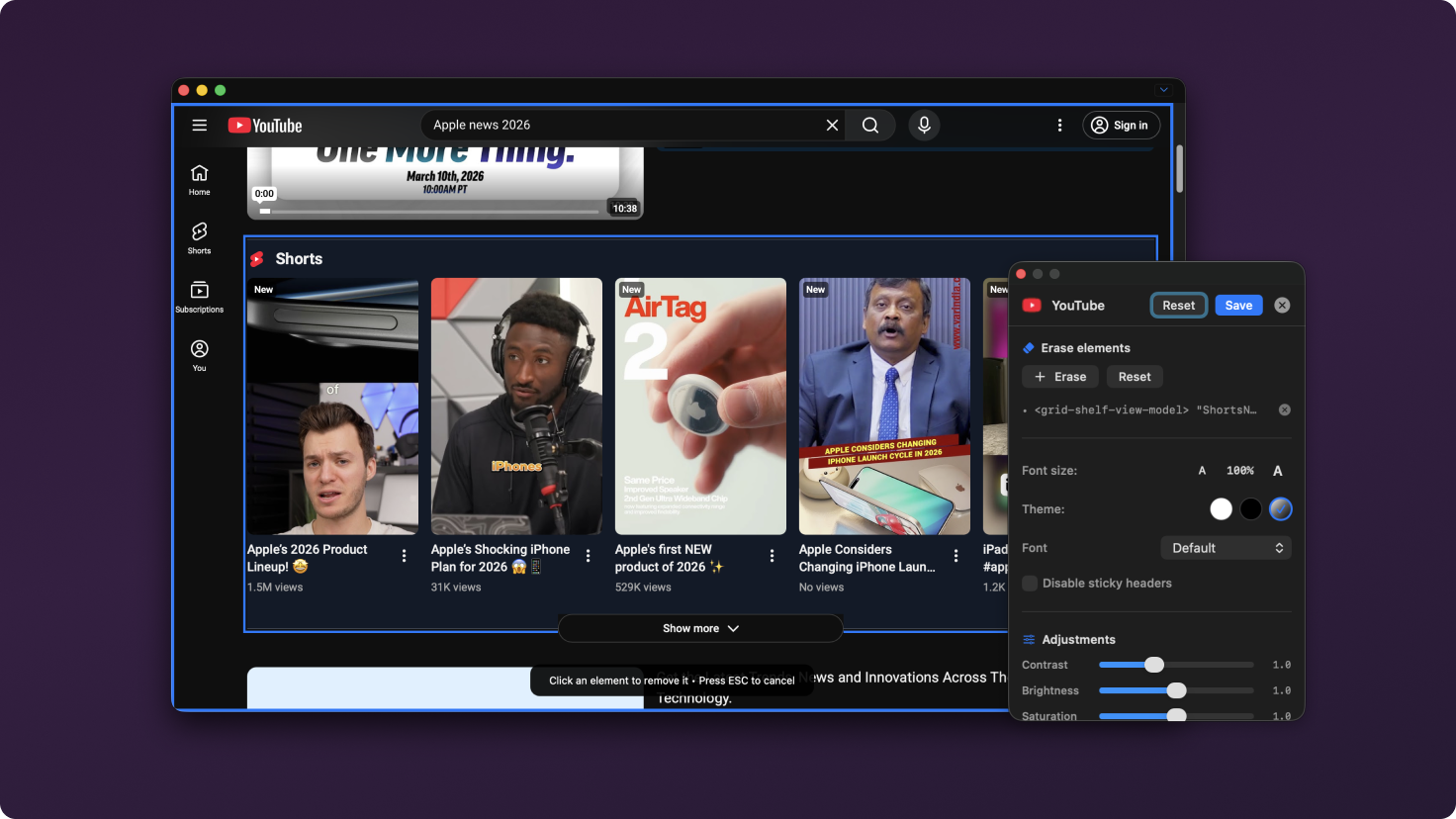Viewport: 1456px width, 819px height.
Task: Open options for "Apple's first NEW product" short
Action: click(x=773, y=557)
